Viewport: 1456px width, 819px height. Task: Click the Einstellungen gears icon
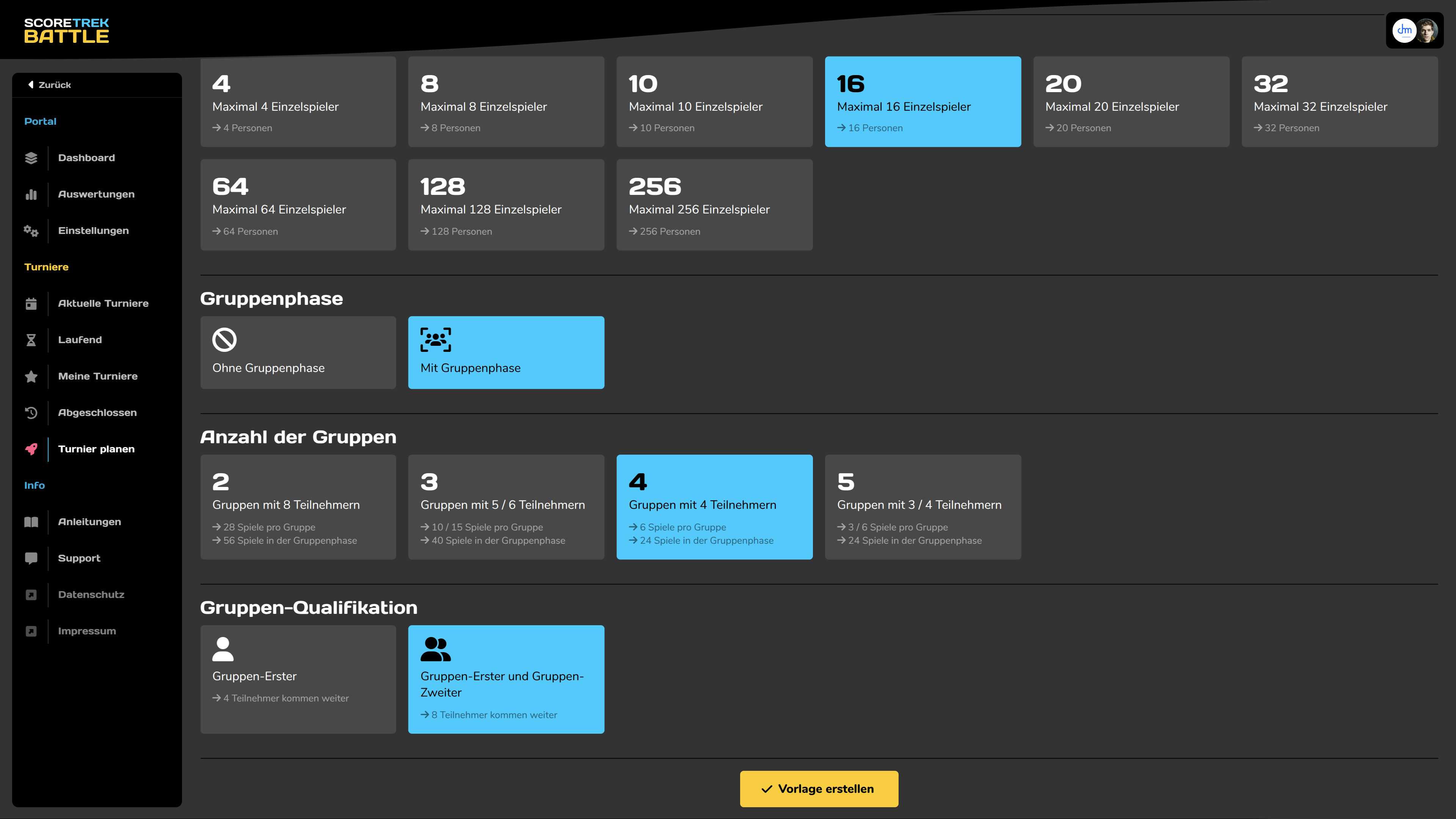pyautogui.click(x=31, y=231)
